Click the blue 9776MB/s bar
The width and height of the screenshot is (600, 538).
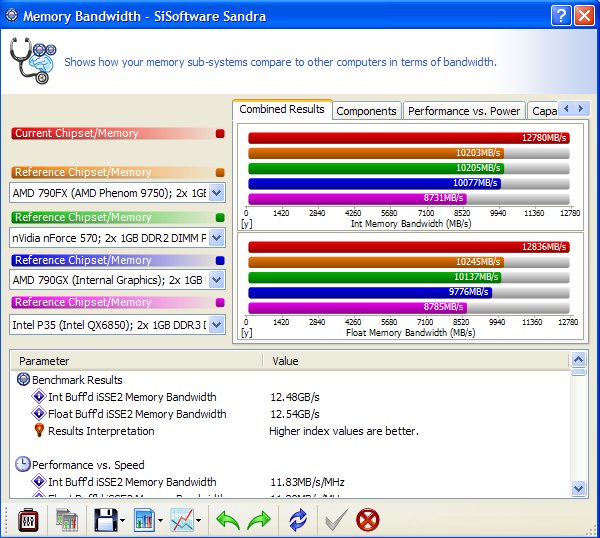[370, 292]
